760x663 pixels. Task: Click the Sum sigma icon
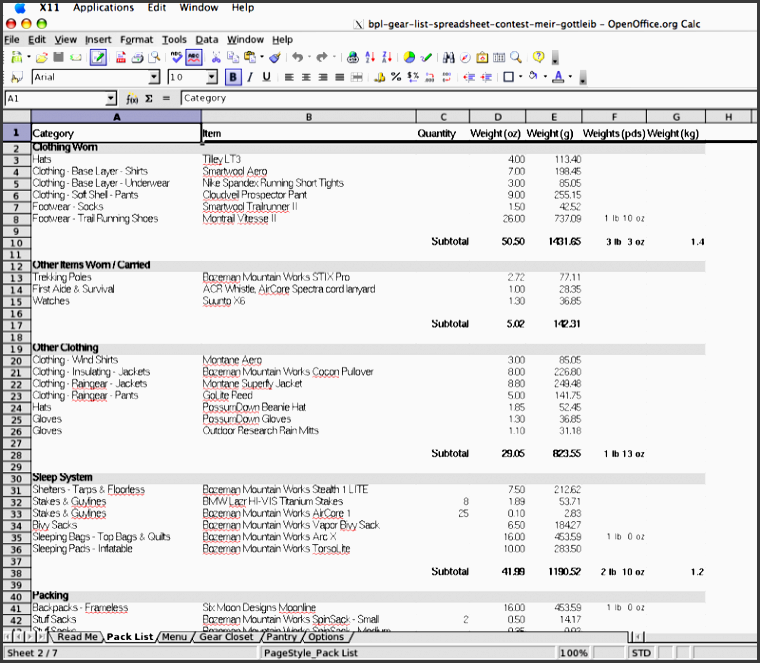(x=149, y=98)
